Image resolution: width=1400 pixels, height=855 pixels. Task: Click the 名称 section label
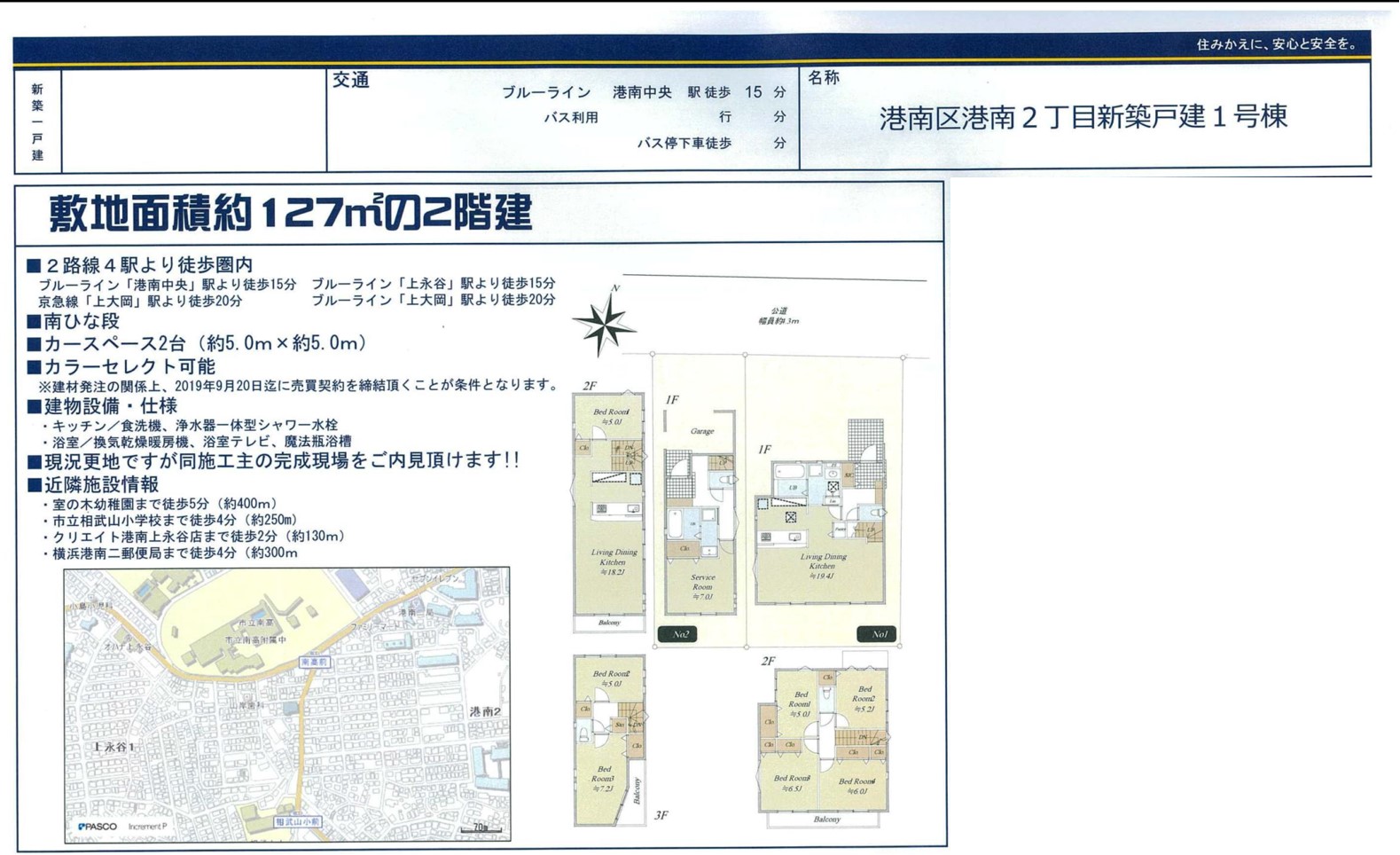click(824, 78)
